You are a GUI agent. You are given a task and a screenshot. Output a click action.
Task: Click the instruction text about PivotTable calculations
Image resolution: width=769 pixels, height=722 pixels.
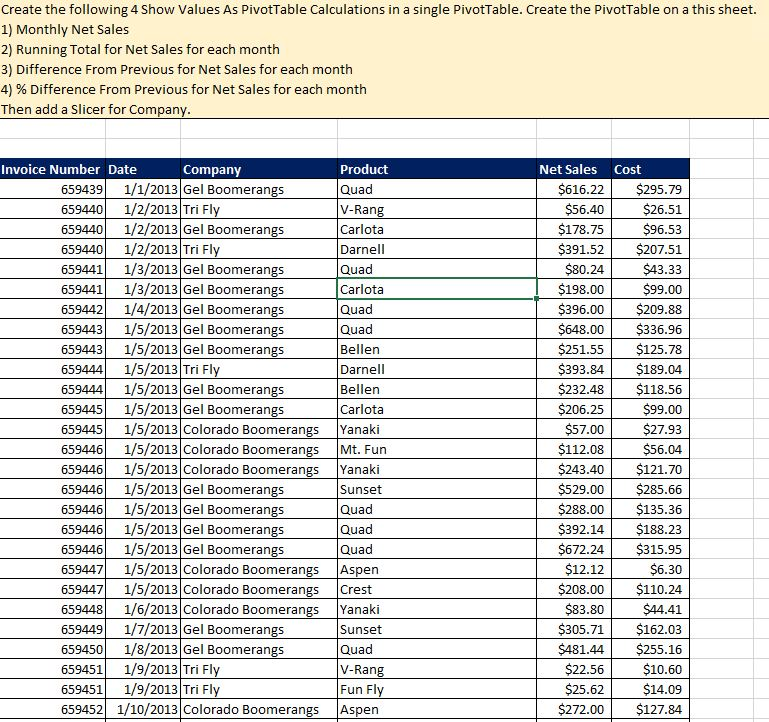tap(379, 9)
